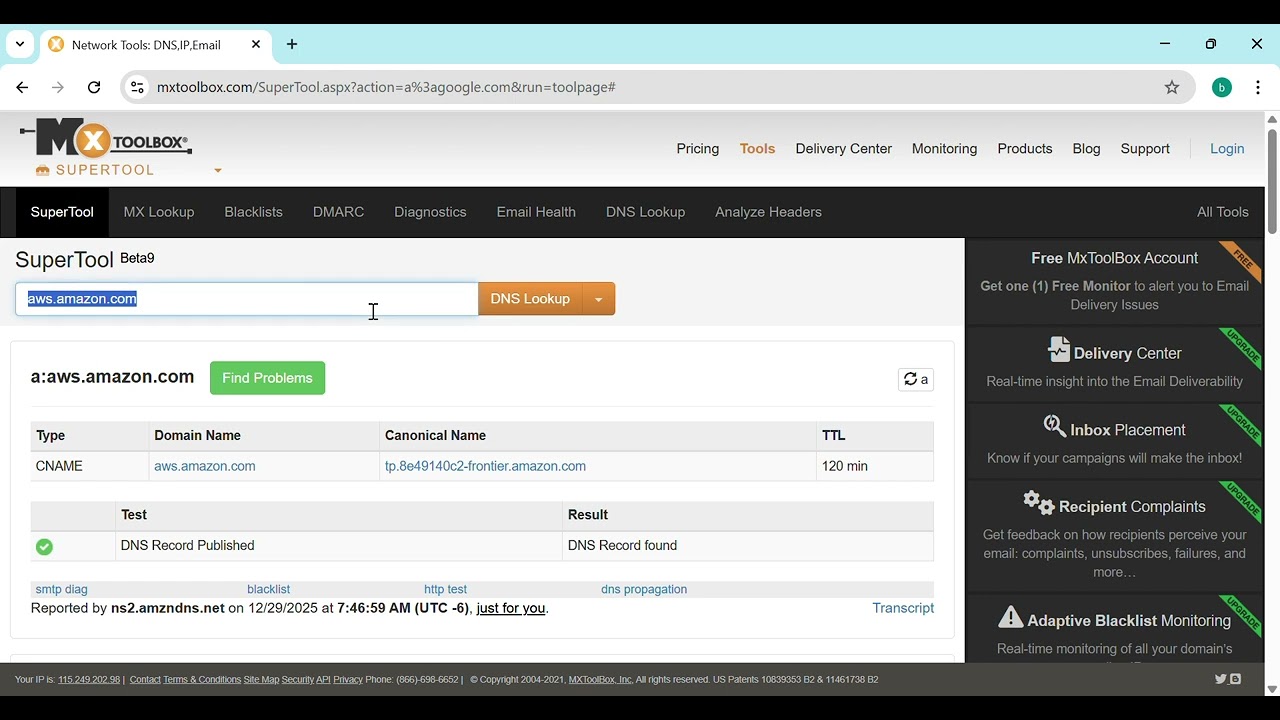
Task: Switch to Email Health tab
Action: coord(536,212)
